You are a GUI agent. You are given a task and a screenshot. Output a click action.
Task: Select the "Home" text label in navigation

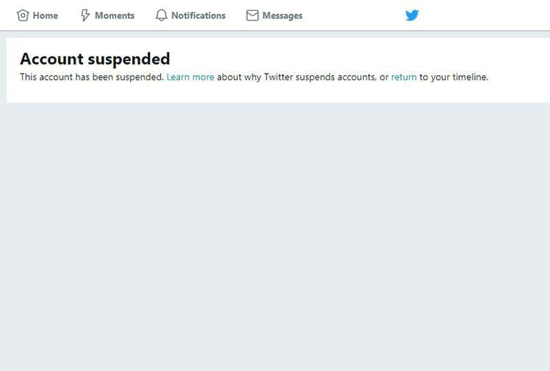coord(45,16)
